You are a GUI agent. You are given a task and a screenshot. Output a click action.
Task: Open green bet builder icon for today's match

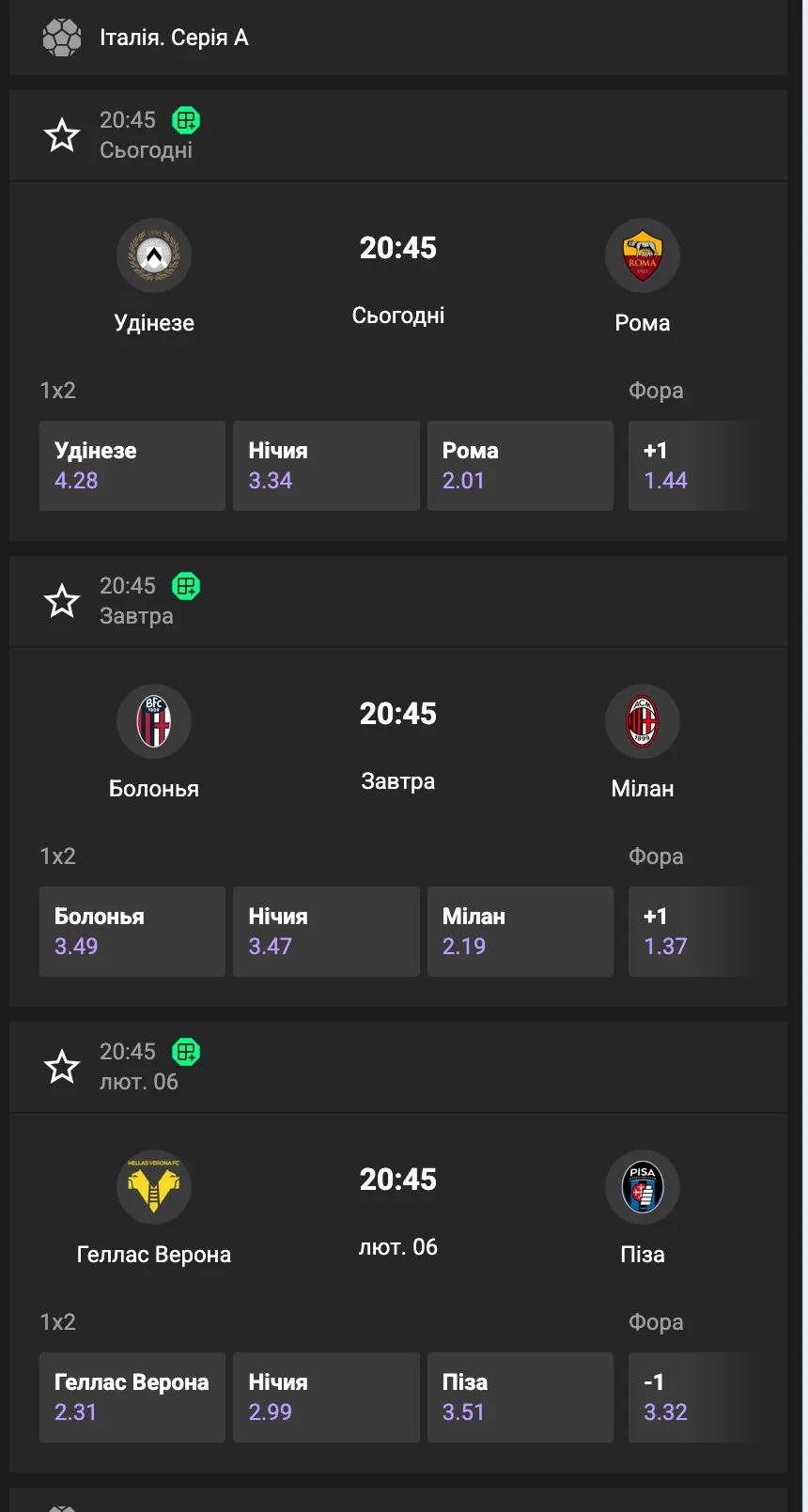186,120
